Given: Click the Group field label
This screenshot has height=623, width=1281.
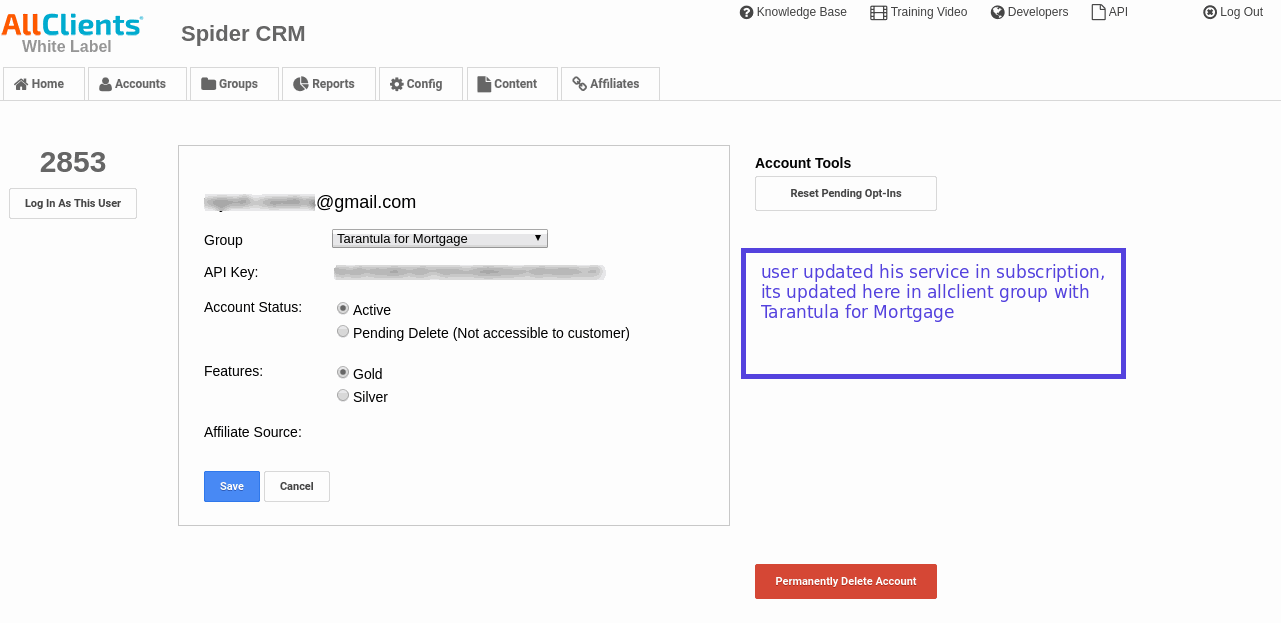Looking at the screenshot, I should point(223,240).
